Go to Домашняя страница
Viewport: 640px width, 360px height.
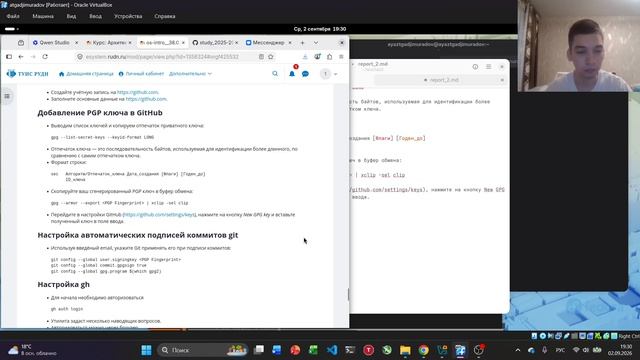(x=86, y=74)
